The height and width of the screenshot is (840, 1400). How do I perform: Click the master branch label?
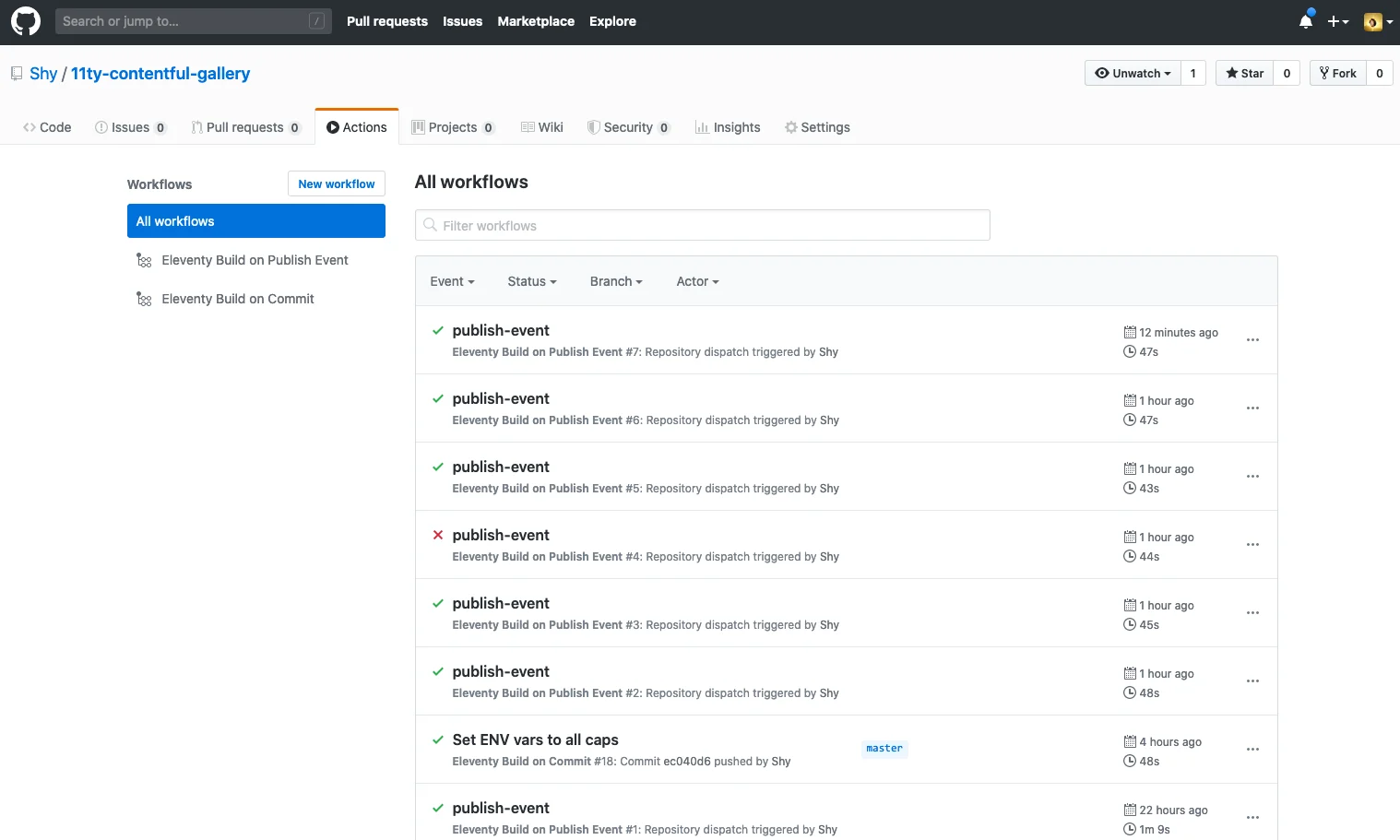click(884, 749)
